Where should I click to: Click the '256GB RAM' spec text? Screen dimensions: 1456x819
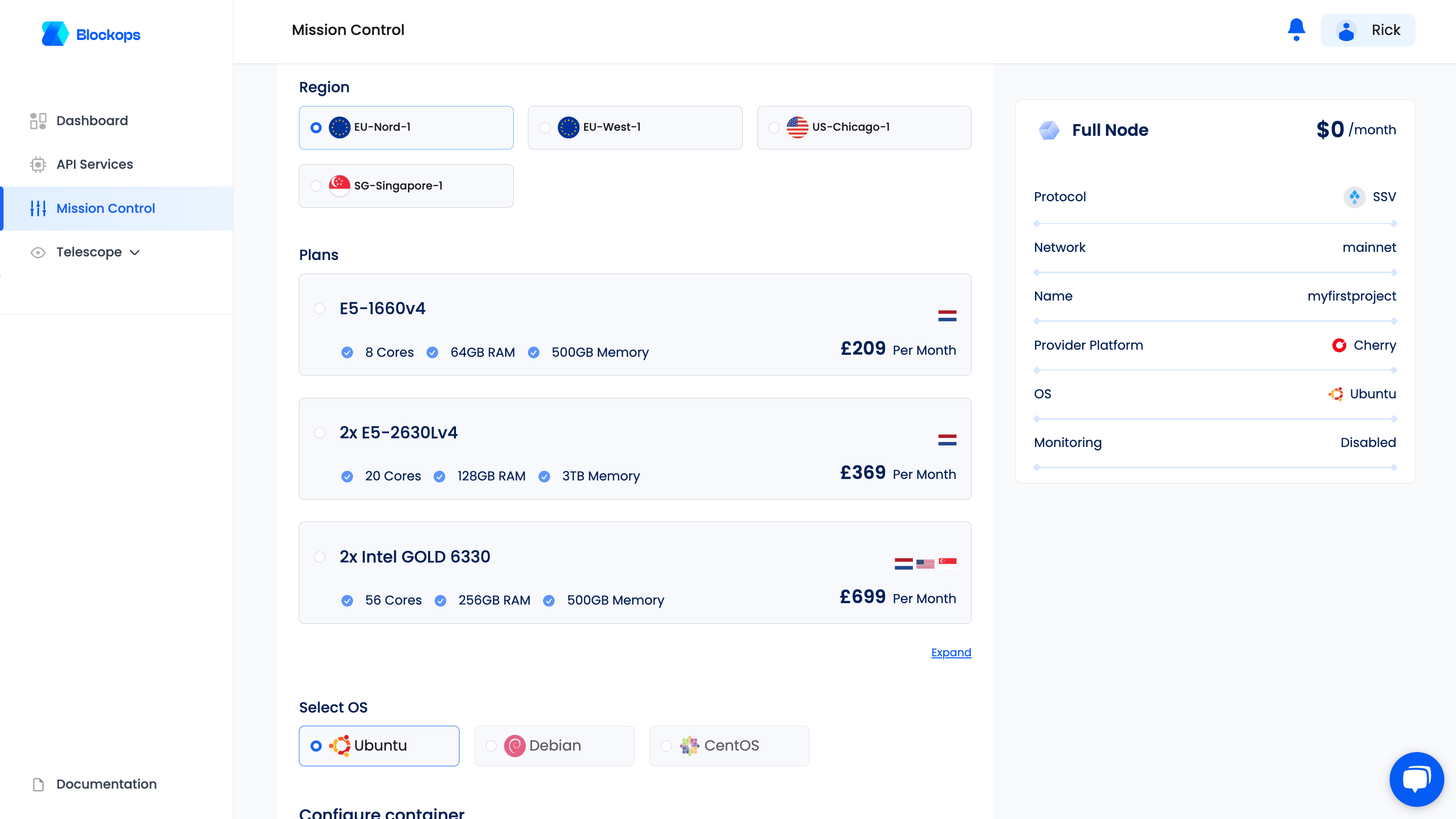click(x=494, y=600)
